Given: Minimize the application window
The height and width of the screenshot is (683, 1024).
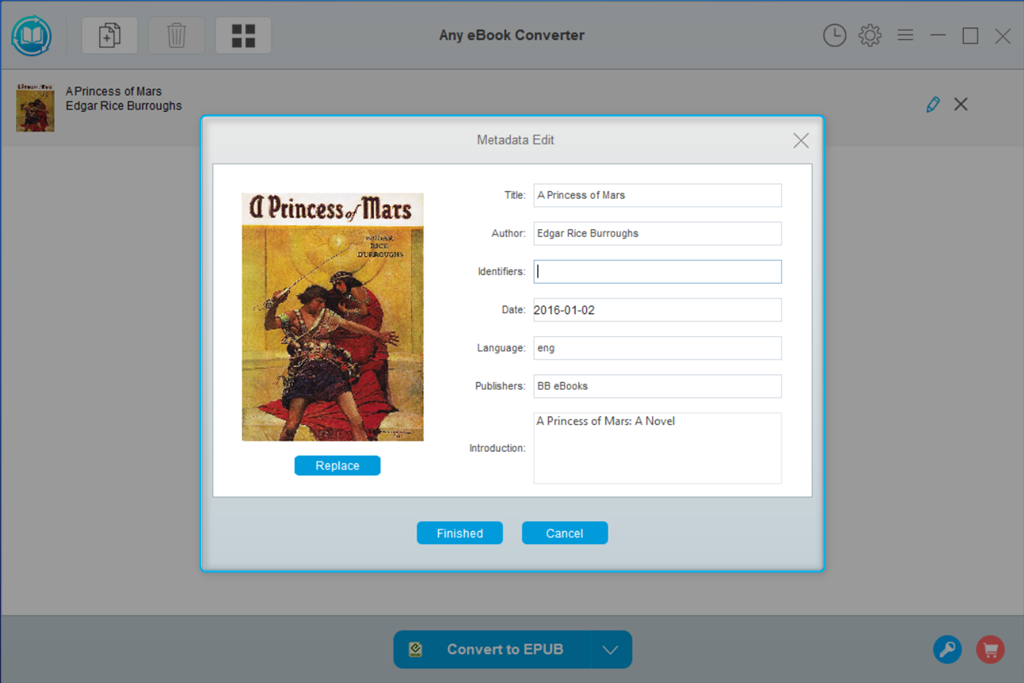Looking at the screenshot, I should (938, 35).
